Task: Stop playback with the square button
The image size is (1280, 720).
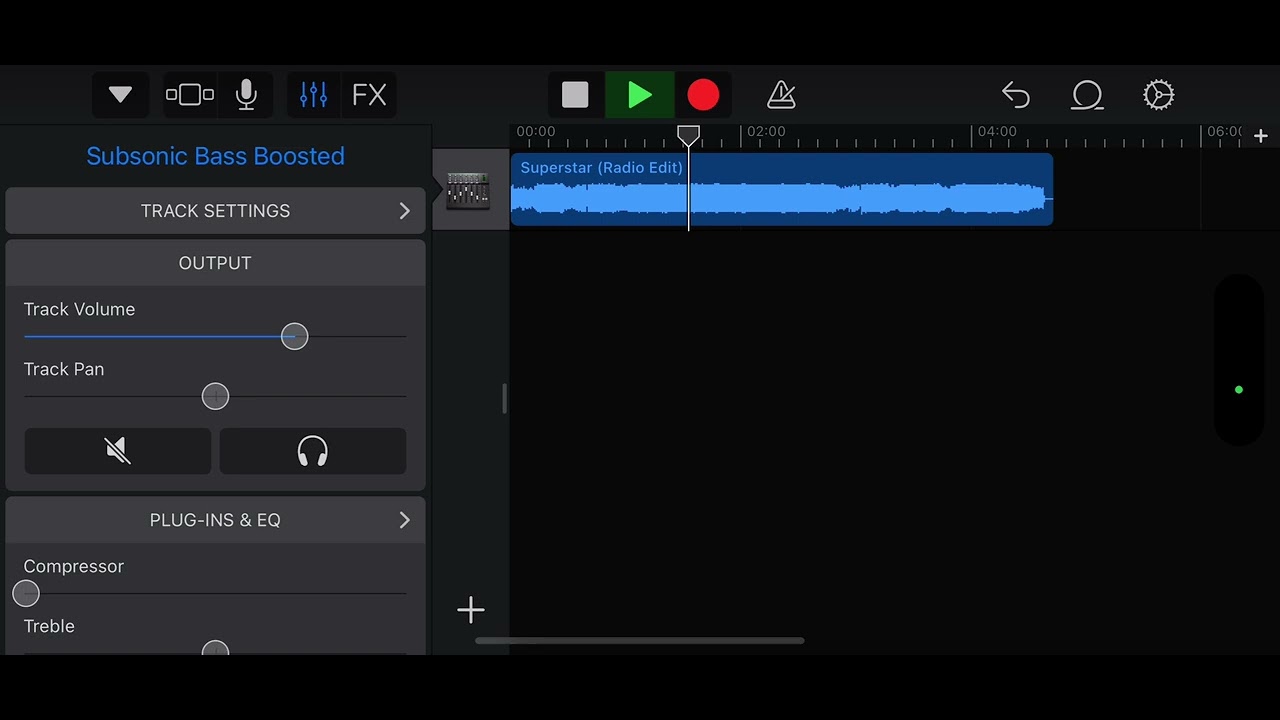Action: coord(575,95)
